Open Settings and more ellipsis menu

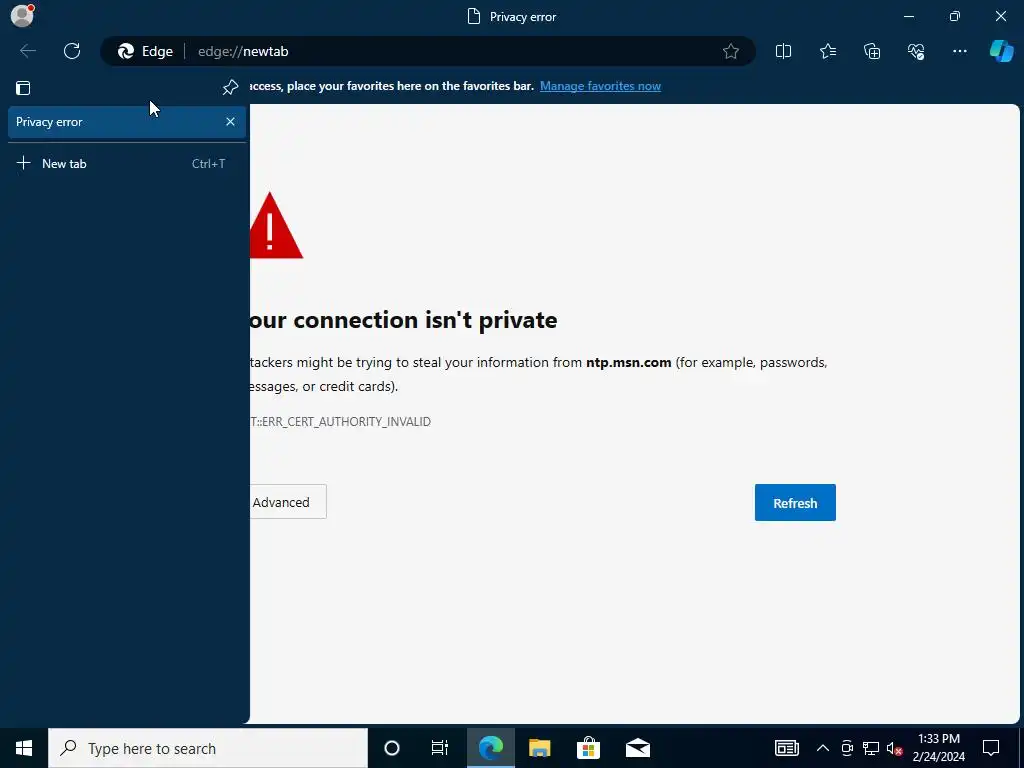click(x=959, y=51)
